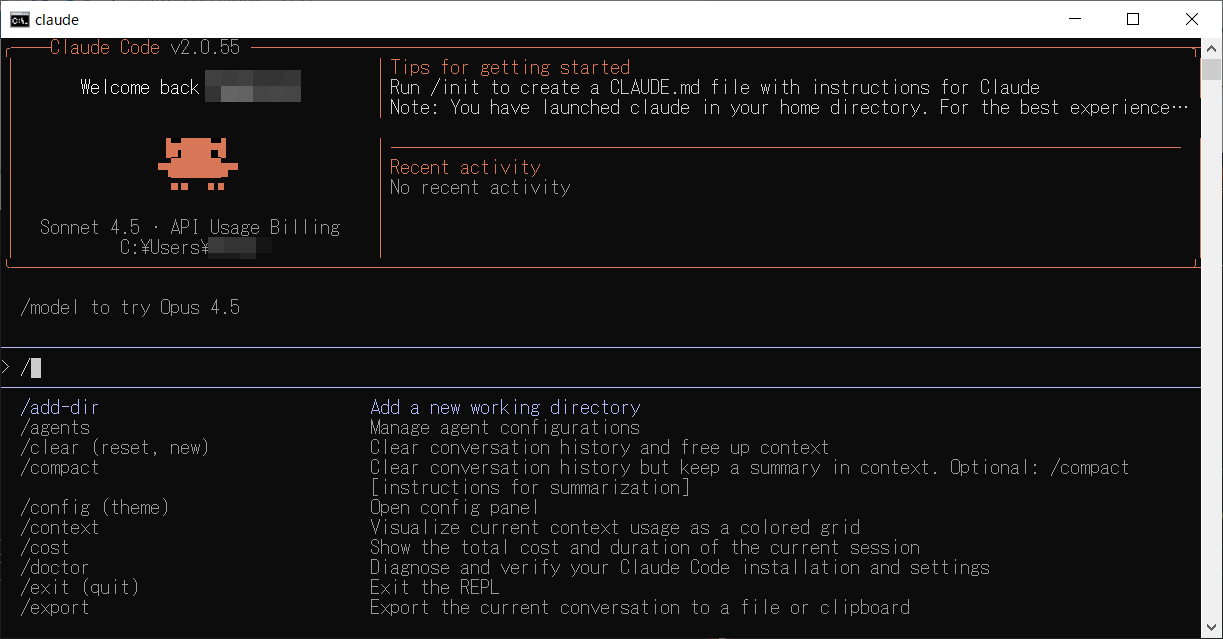The height and width of the screenshot is (639, 1223).
Task: Click the "Tips for getting started" heading
Action: (x=510, y=67)
